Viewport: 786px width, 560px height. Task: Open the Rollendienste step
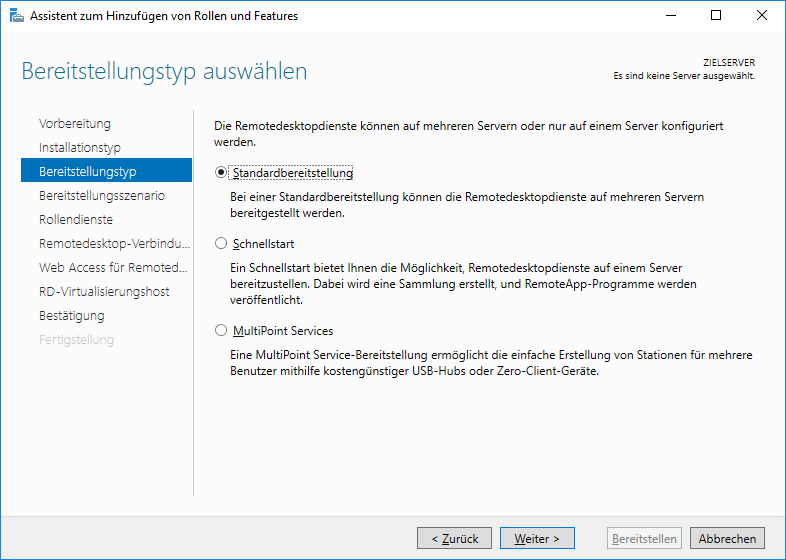coord(76,220)
